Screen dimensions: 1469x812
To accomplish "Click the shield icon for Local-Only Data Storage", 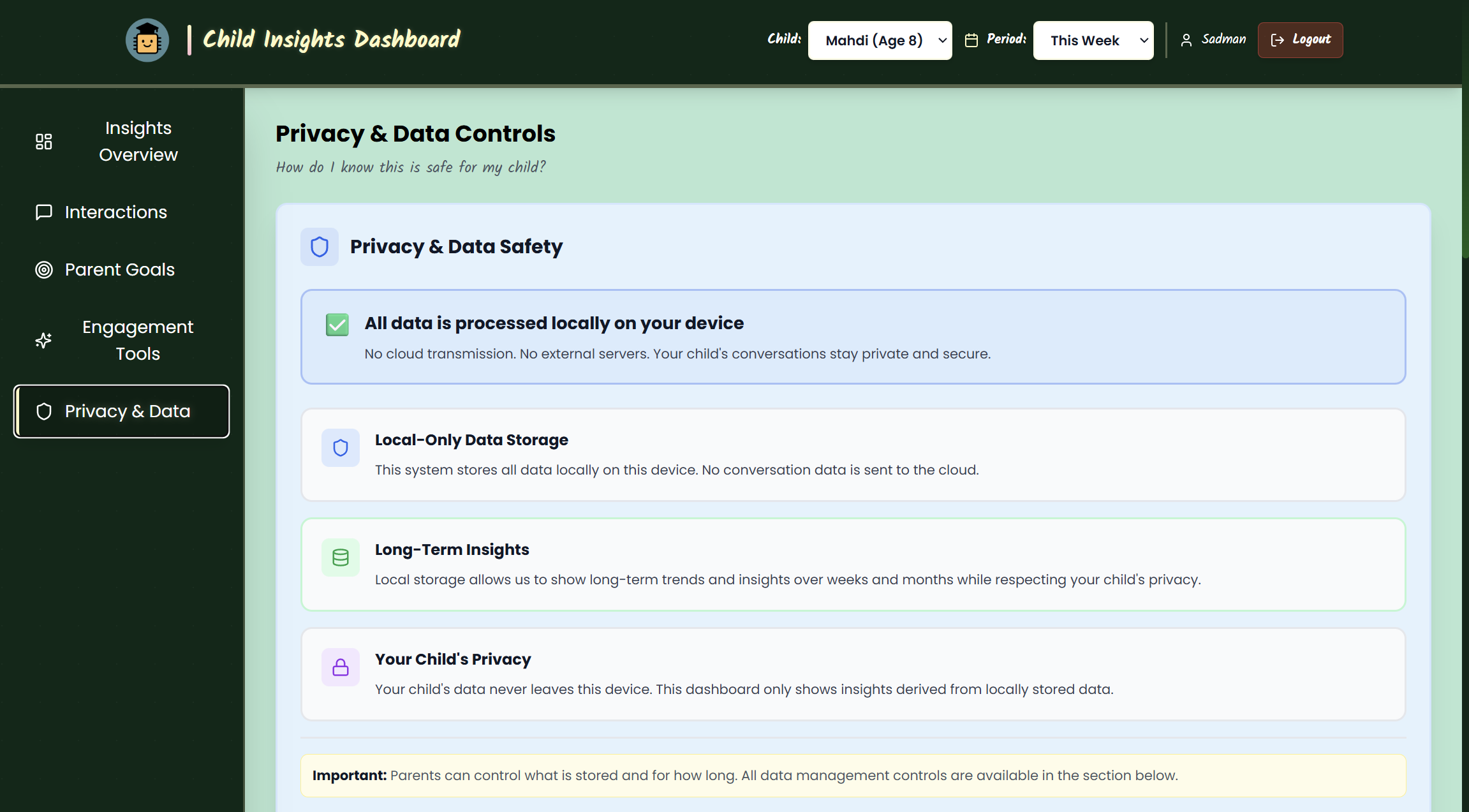I will (x=341, y=448).
